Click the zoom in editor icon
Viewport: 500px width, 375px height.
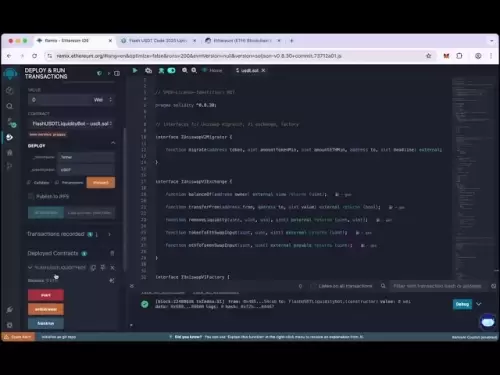(x=194, y=70)
